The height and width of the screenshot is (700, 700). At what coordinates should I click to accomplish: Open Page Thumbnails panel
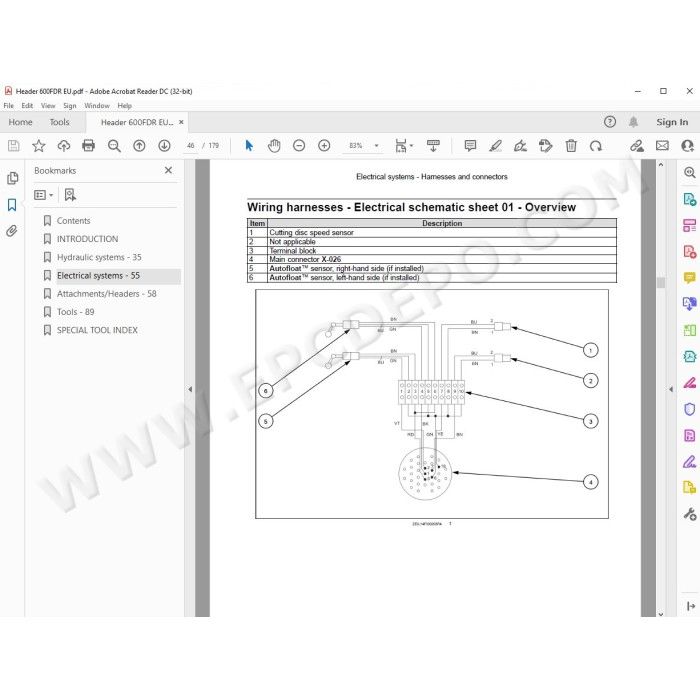point(12,178)
